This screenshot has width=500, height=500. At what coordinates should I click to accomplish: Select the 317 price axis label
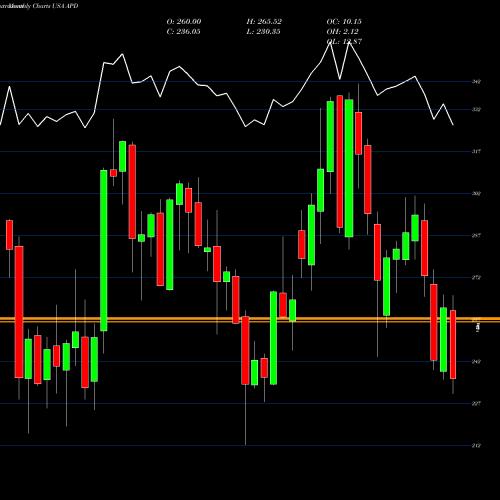point(476,151)
